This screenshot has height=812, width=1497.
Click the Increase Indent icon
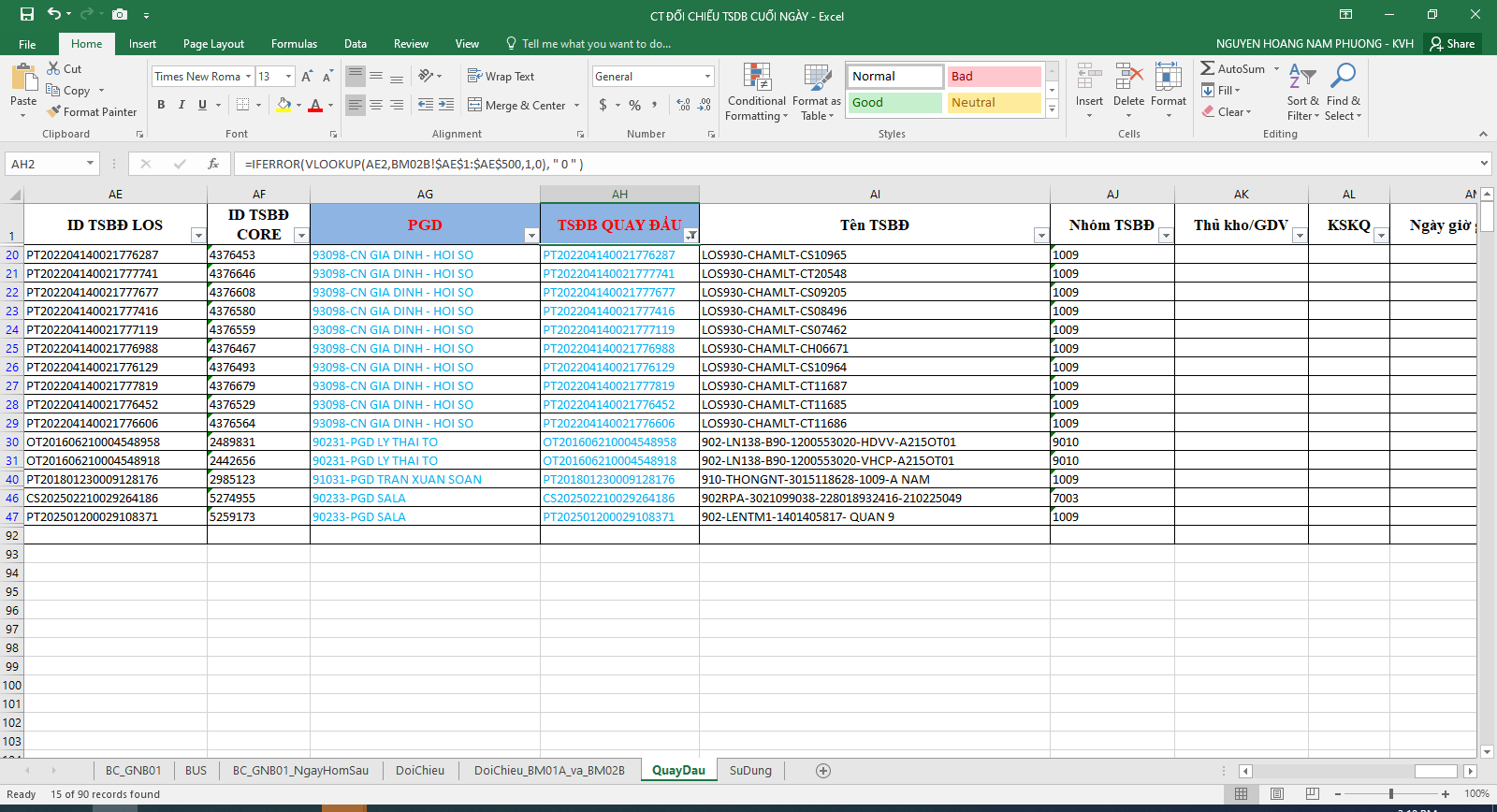click(x=446, y=105)
